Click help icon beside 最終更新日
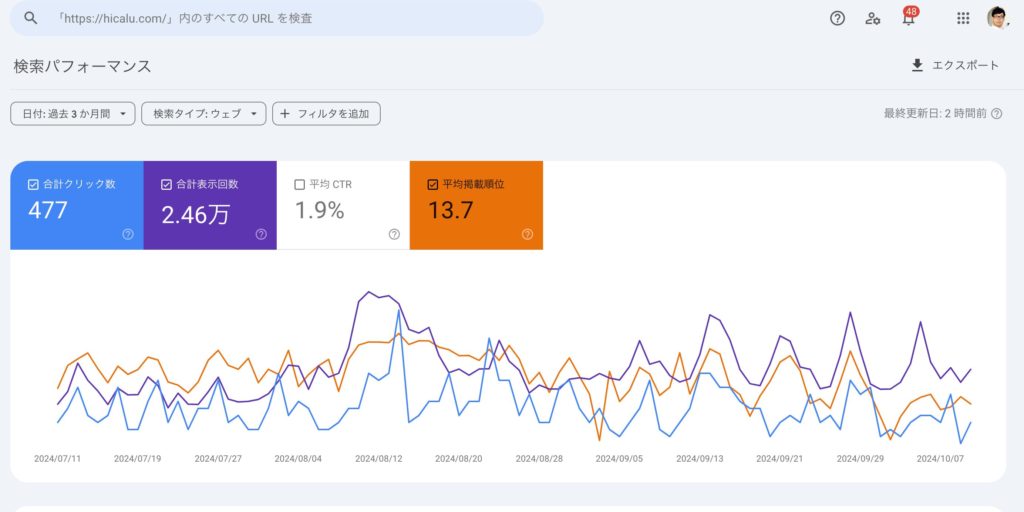Screen dimensions: 1024x512 click(996, 114)
